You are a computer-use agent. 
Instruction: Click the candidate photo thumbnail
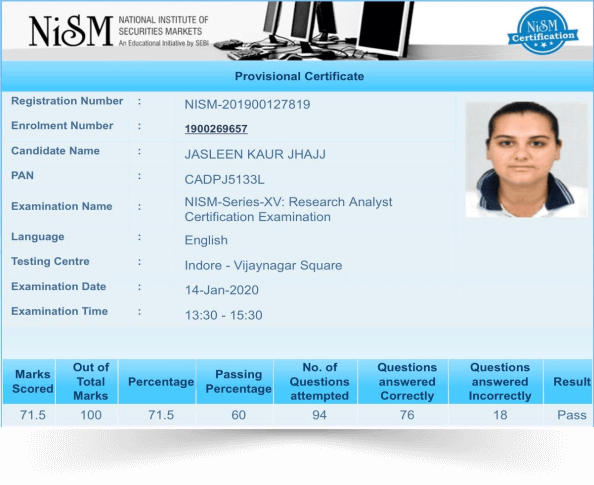pyautogui.click(x=526, y=160)
